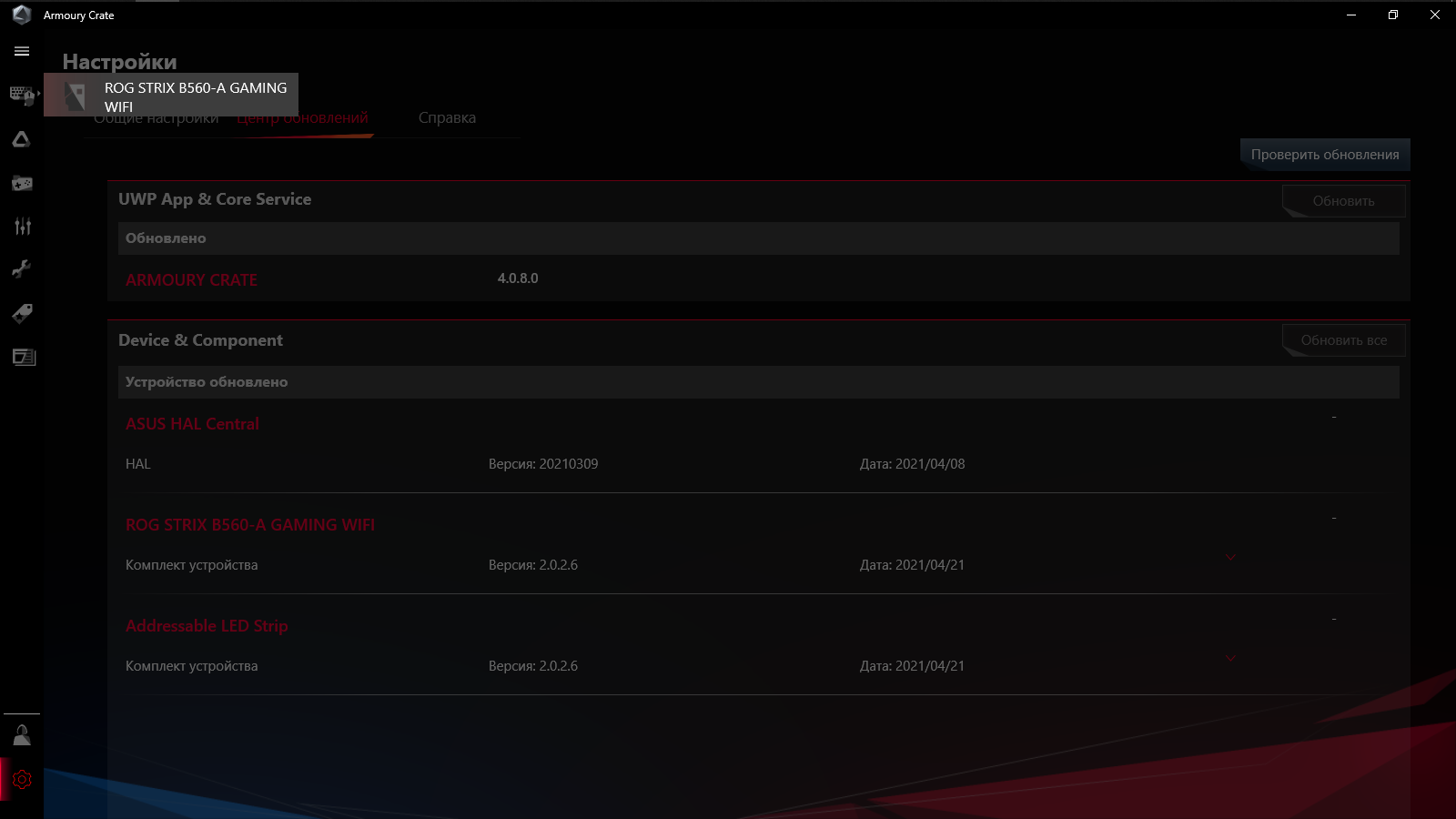Open the News sidebar icon
The image size is (1456, 819).
pos(24,357)
